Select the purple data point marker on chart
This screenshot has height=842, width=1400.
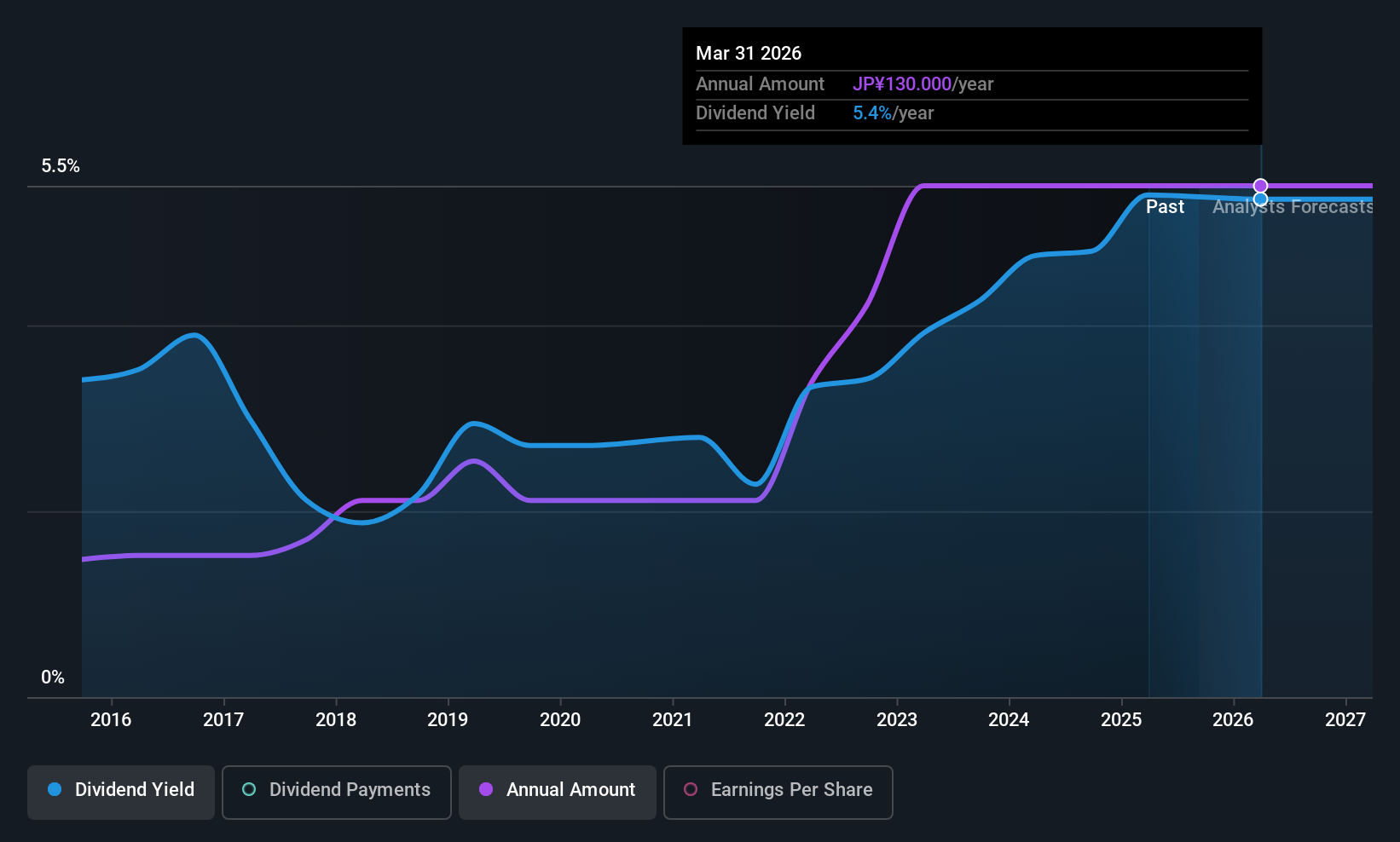pyautogui.click(x=1260, y=186)
